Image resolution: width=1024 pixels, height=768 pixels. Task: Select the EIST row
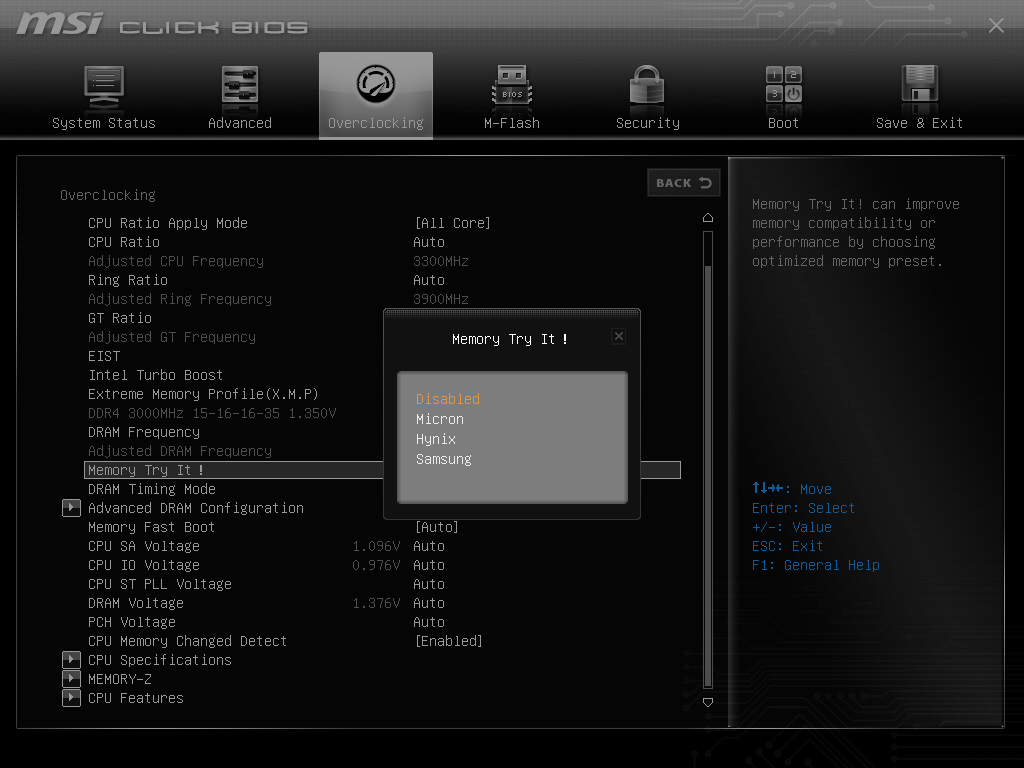click(104, 356)
